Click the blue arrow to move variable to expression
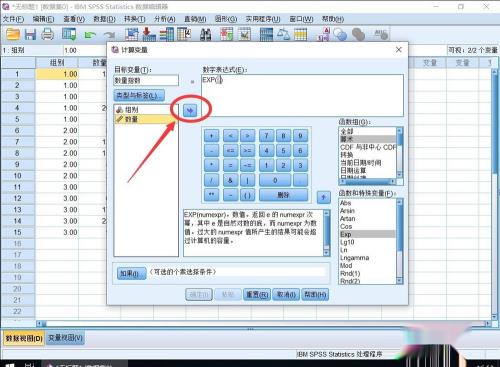 [x=190, y=110]
